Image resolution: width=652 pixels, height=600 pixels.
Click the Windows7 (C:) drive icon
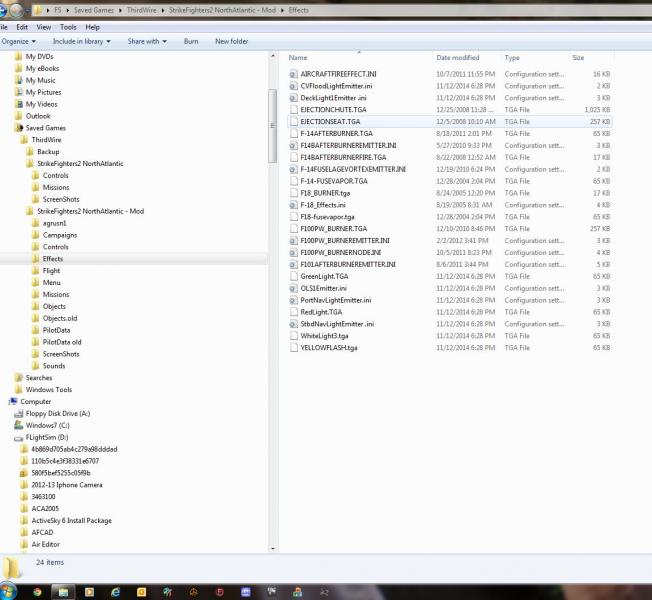pos(19,425)
